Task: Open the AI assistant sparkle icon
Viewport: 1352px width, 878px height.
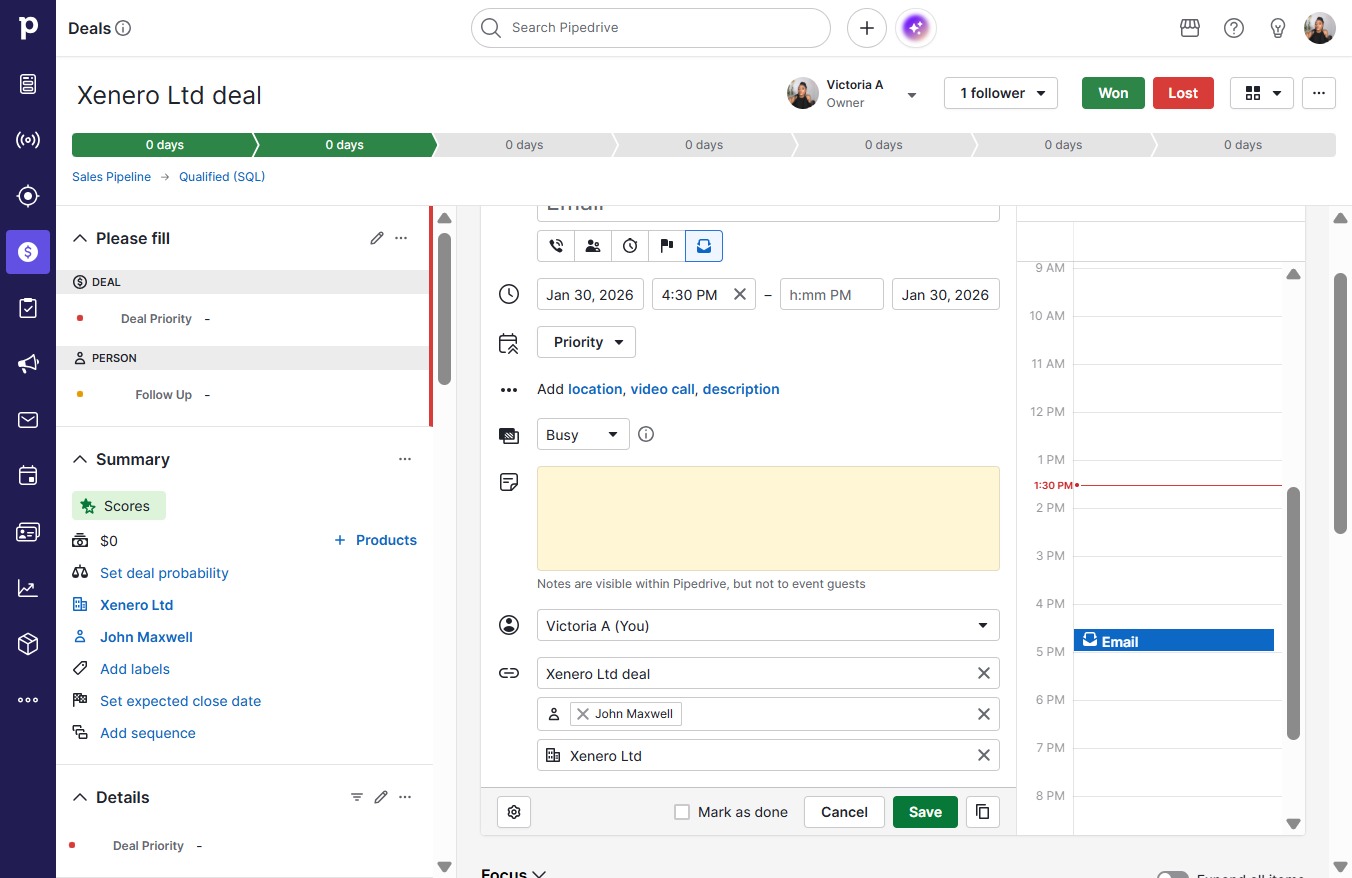Action: point(915,28)
